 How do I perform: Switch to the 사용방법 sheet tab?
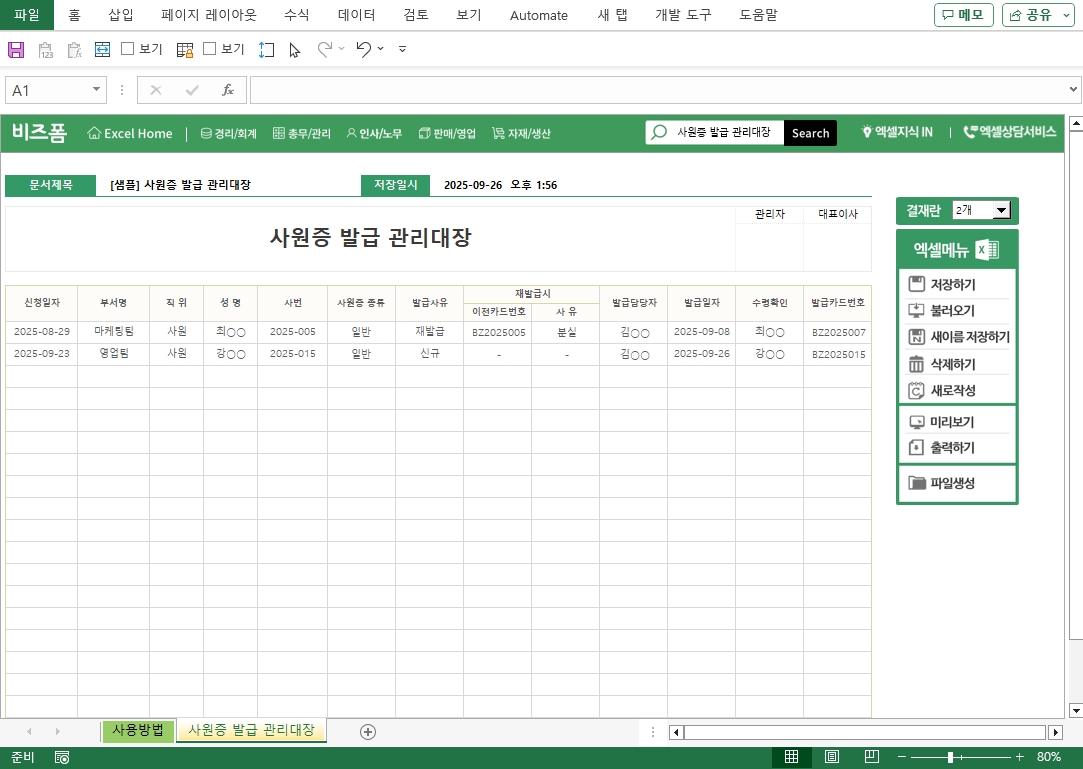point(138,731)
